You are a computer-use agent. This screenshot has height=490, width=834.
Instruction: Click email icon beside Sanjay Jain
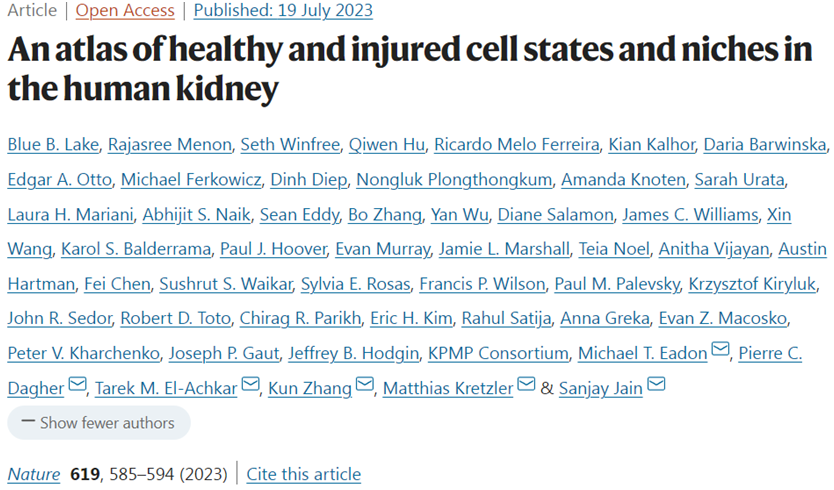coord(657,386)
